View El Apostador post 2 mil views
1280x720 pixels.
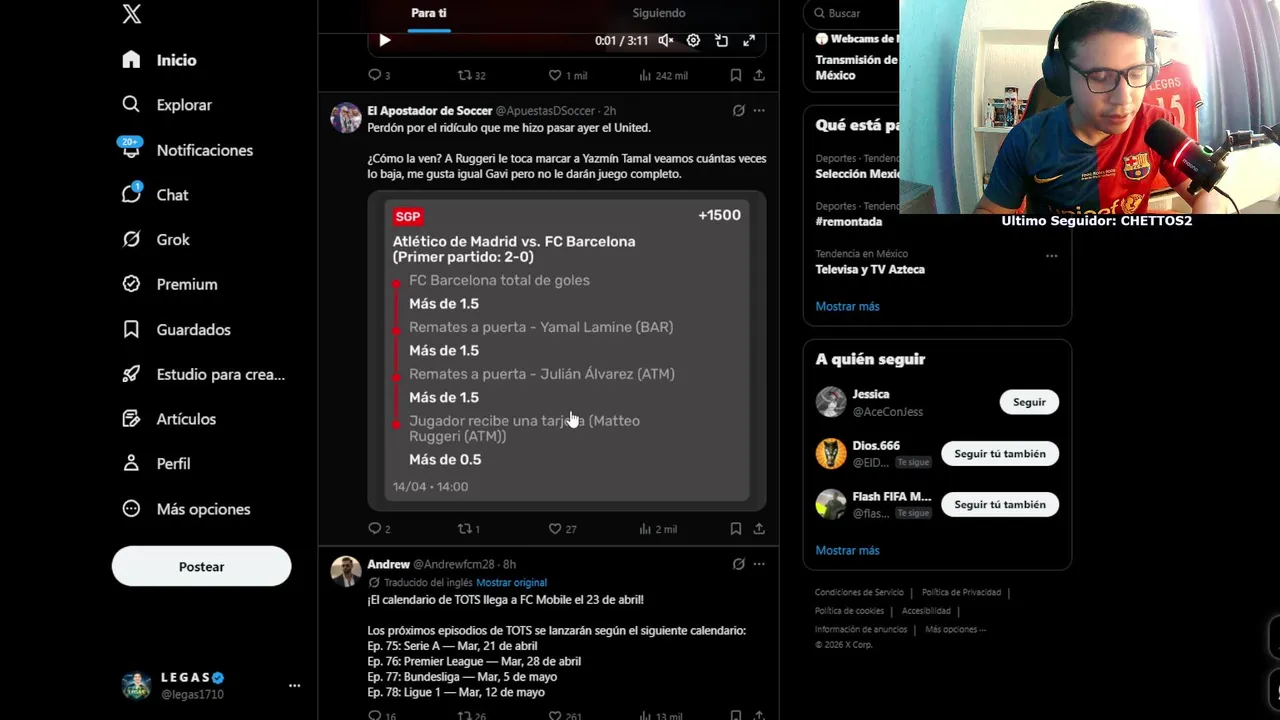(x=659, y=529)
